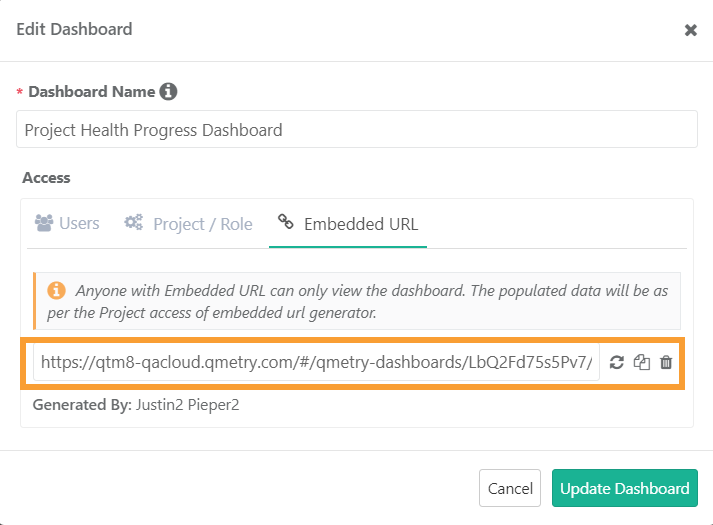713x525 pixels.
Task: Click the people icon on the Users tab
Action: coord(44,223)
